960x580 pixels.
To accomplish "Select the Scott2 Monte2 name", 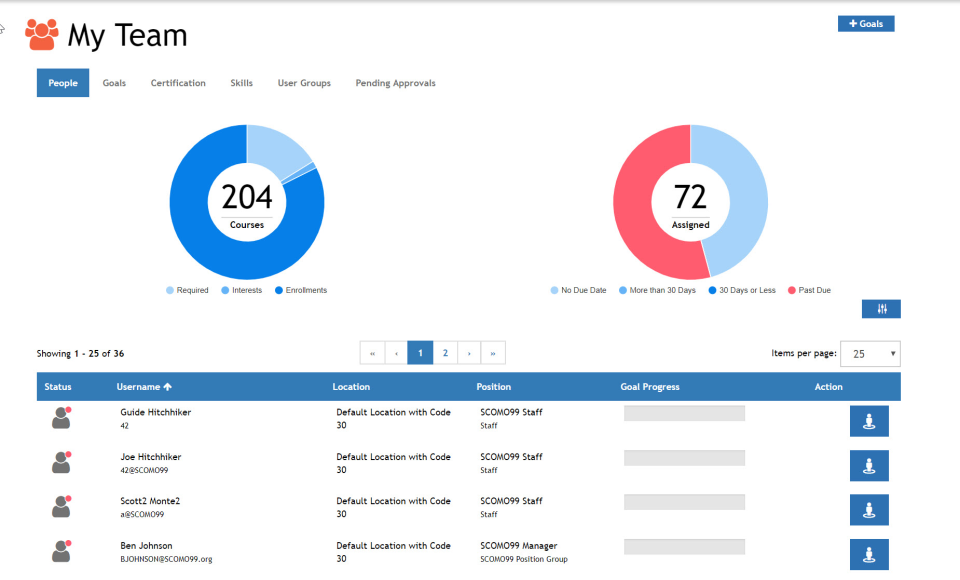I will pyautogui.click(x=150, y=501).
